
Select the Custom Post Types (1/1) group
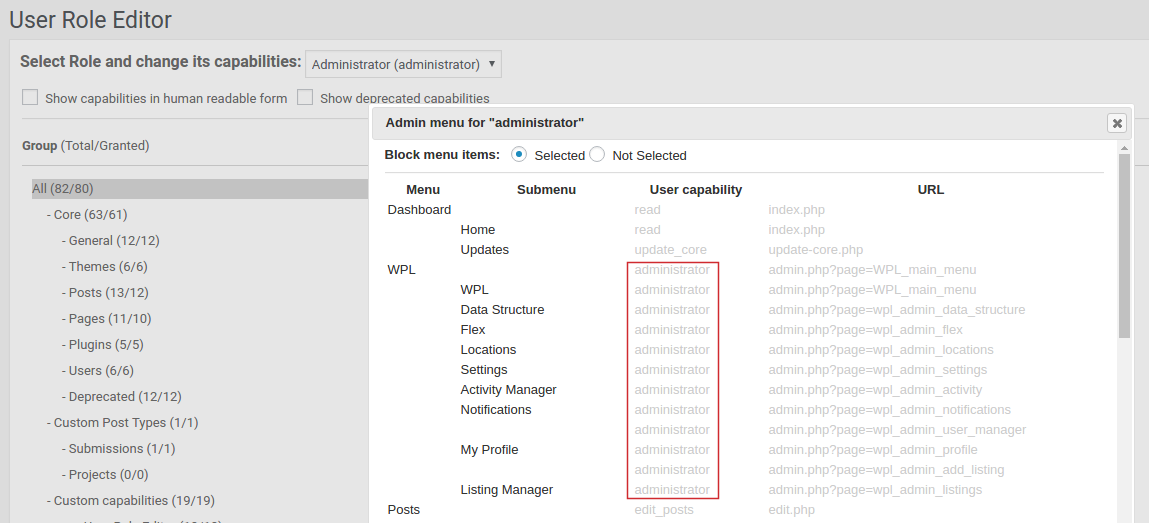[122, 423]
